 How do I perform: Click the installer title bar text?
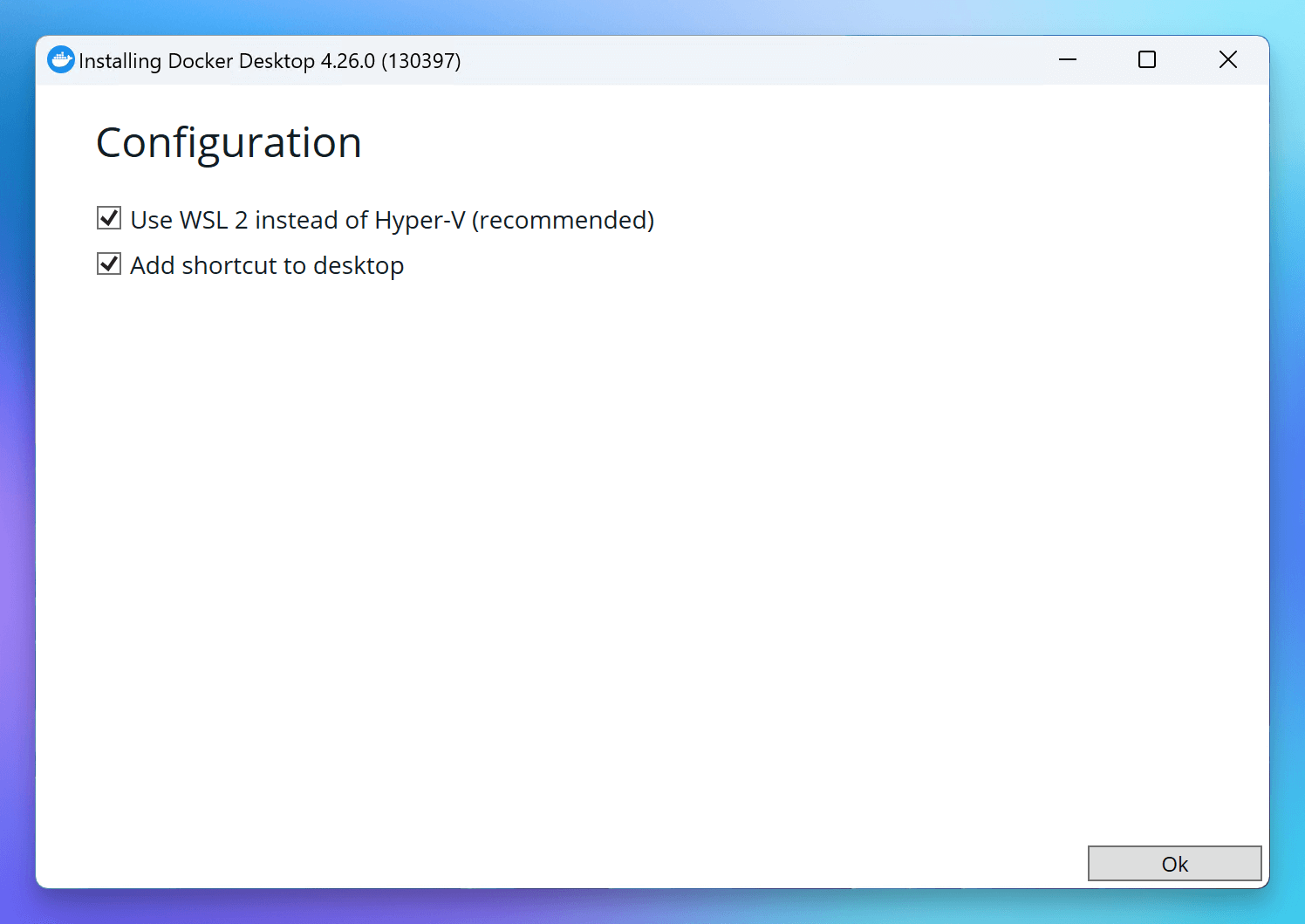pyautogui.click(x=270, y=60)
